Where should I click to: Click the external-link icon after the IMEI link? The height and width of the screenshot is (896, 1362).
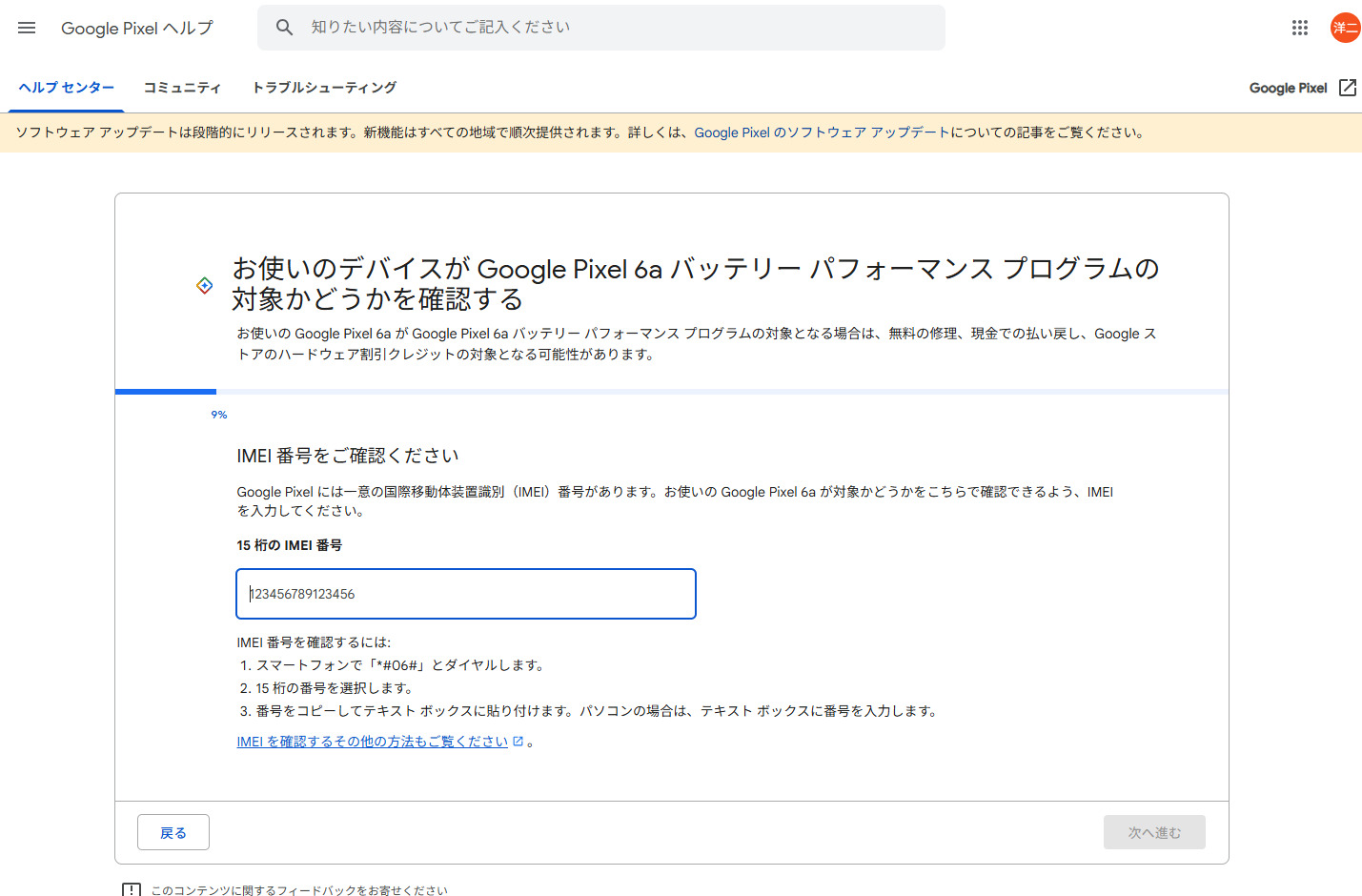(518, 742)
